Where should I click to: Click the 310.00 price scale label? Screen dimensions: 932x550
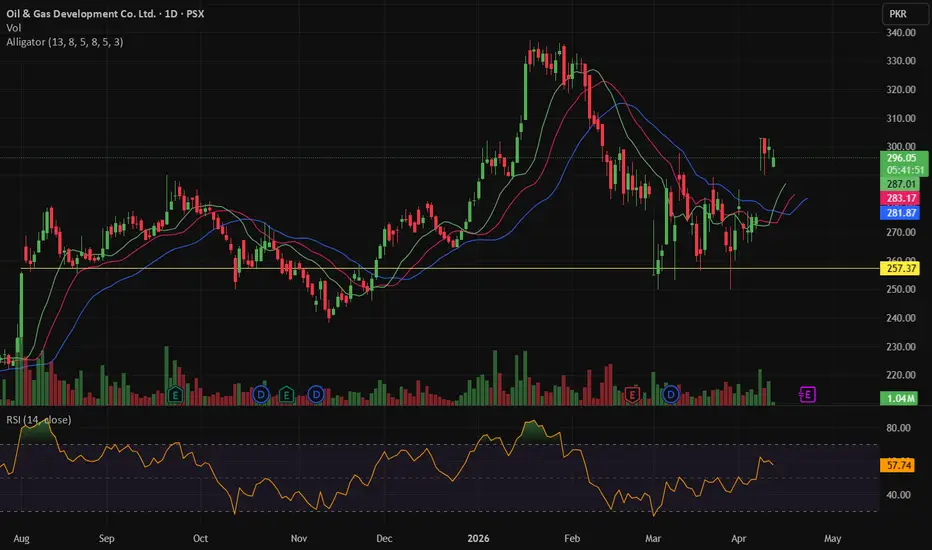click(901, 118)
